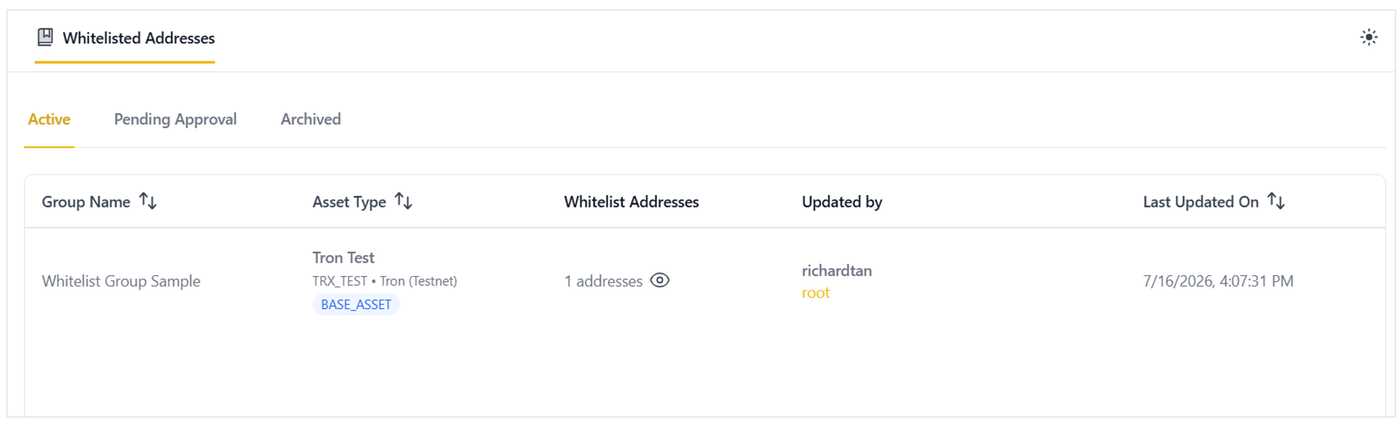The width and height of the screenshot is (1400, 426).
Task: Click the Asset Type column header
Action: (x=349, y=202)
